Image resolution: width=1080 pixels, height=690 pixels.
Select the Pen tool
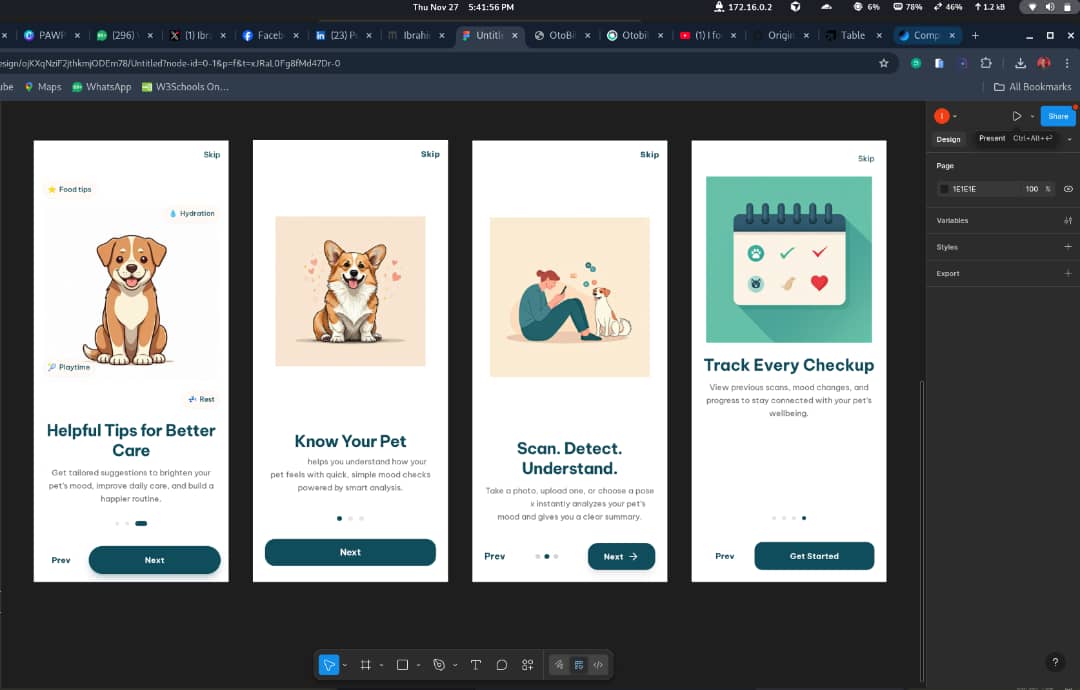tap(439, 665)
